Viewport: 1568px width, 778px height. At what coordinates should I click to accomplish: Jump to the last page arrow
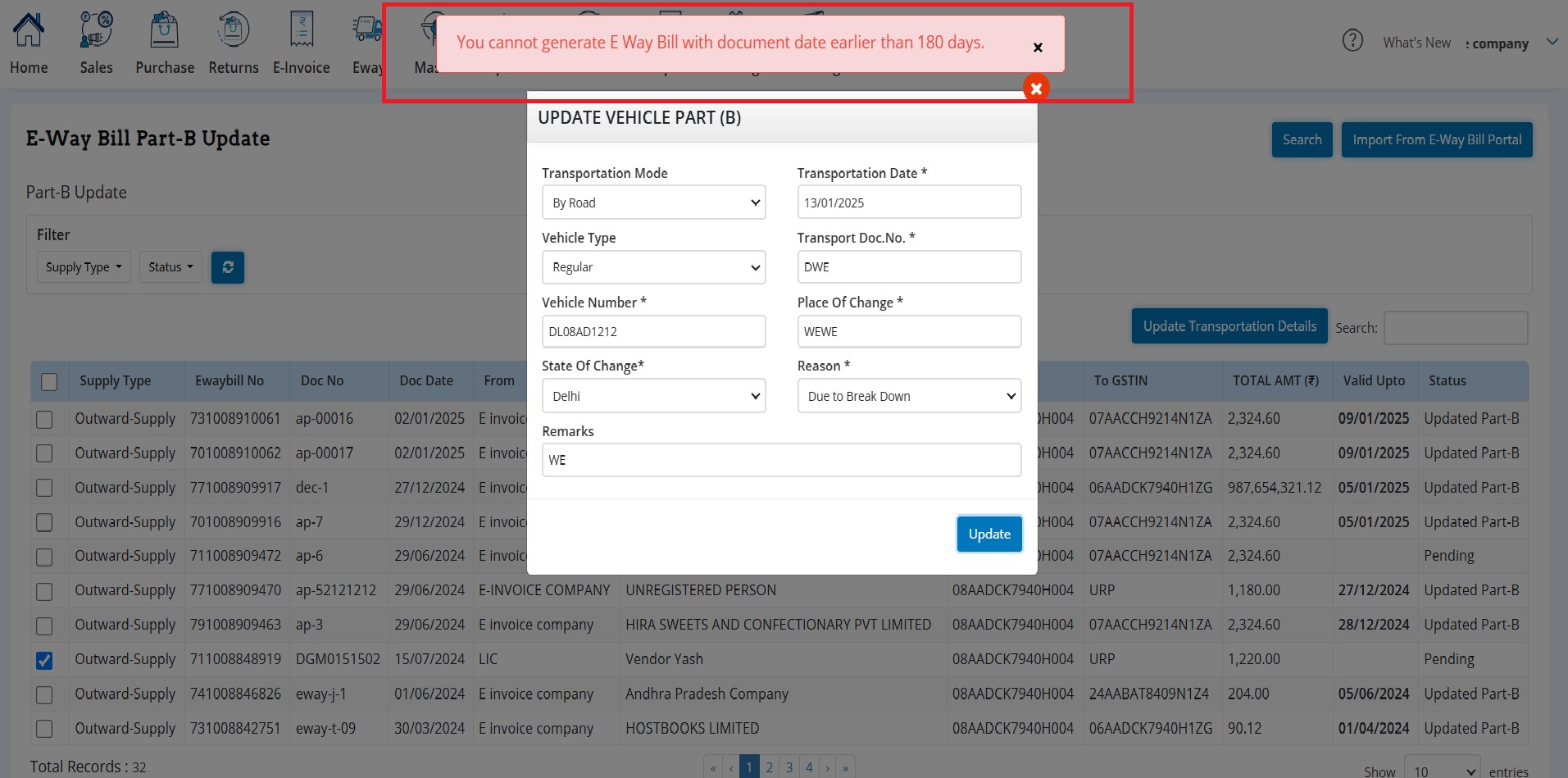coord(845,768)
